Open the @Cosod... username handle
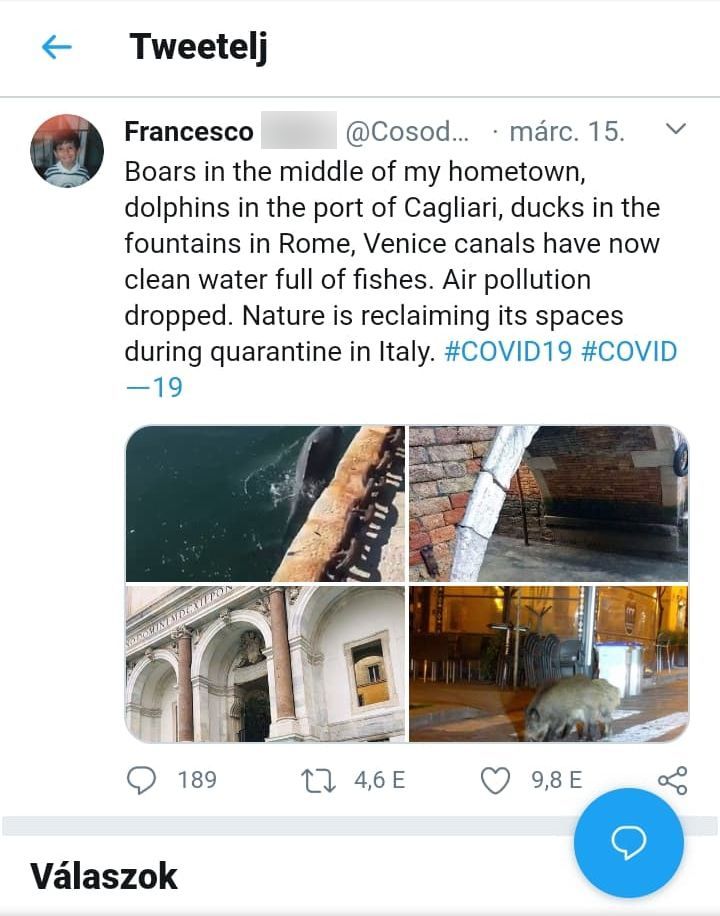Screen dimensions: 720x916 coord(407,131)
